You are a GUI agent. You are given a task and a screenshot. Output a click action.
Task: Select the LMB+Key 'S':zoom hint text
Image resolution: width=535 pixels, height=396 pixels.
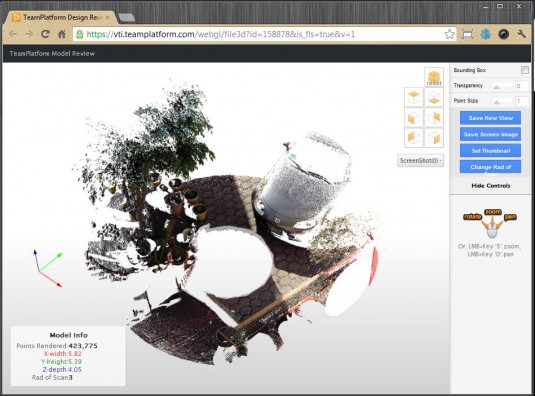point(489,246)
